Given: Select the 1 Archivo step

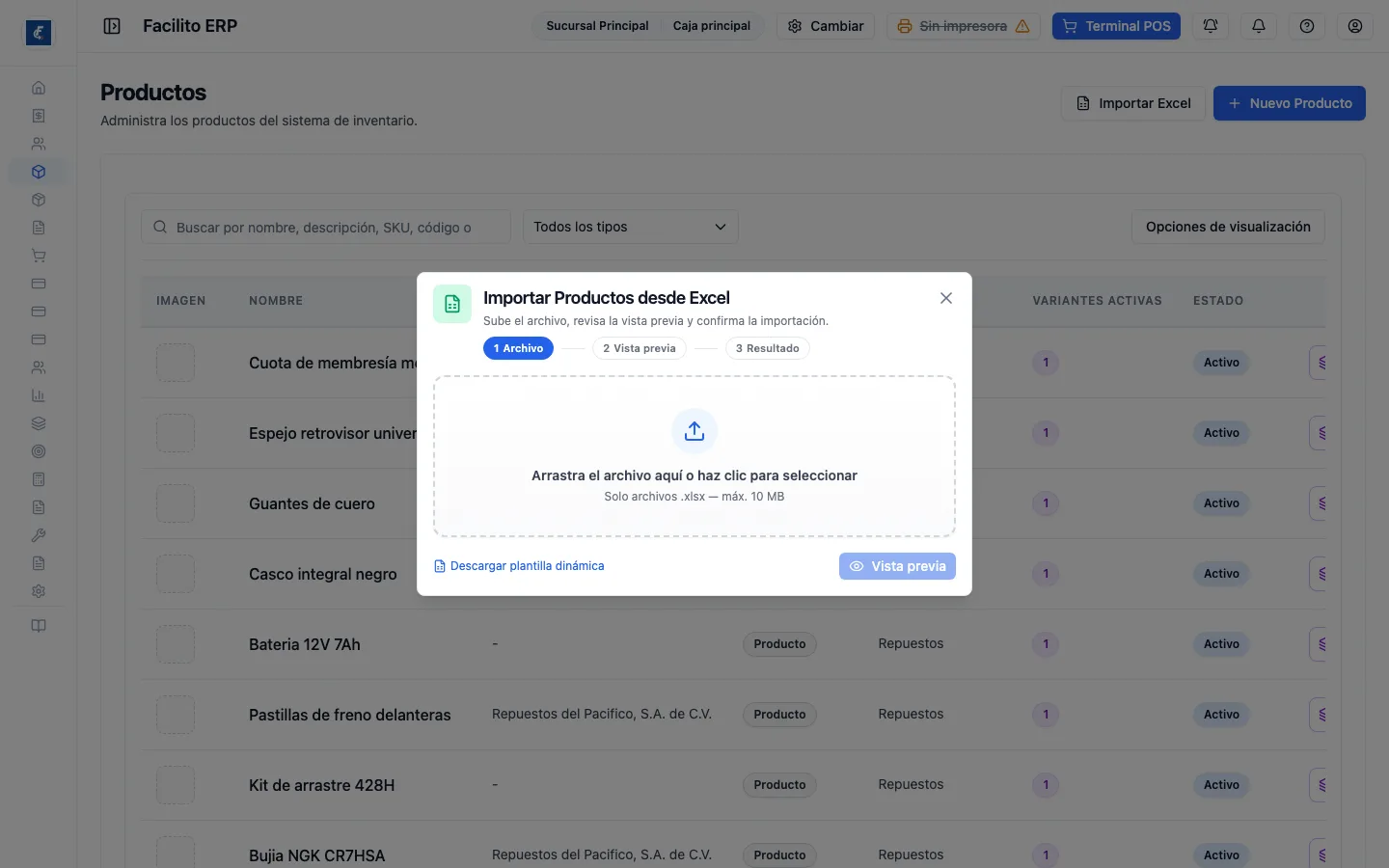Looking at the screenshot, I should coord(518,348).
